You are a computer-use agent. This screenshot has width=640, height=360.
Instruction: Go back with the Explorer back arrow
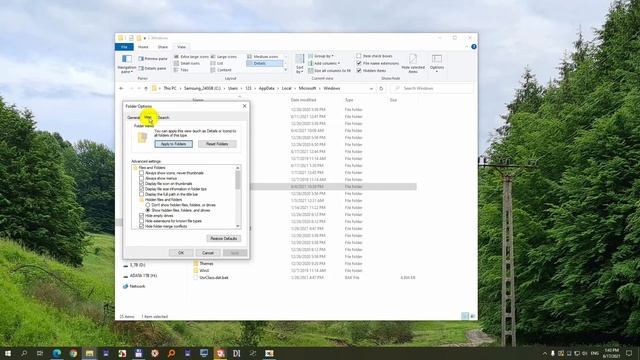121,88
